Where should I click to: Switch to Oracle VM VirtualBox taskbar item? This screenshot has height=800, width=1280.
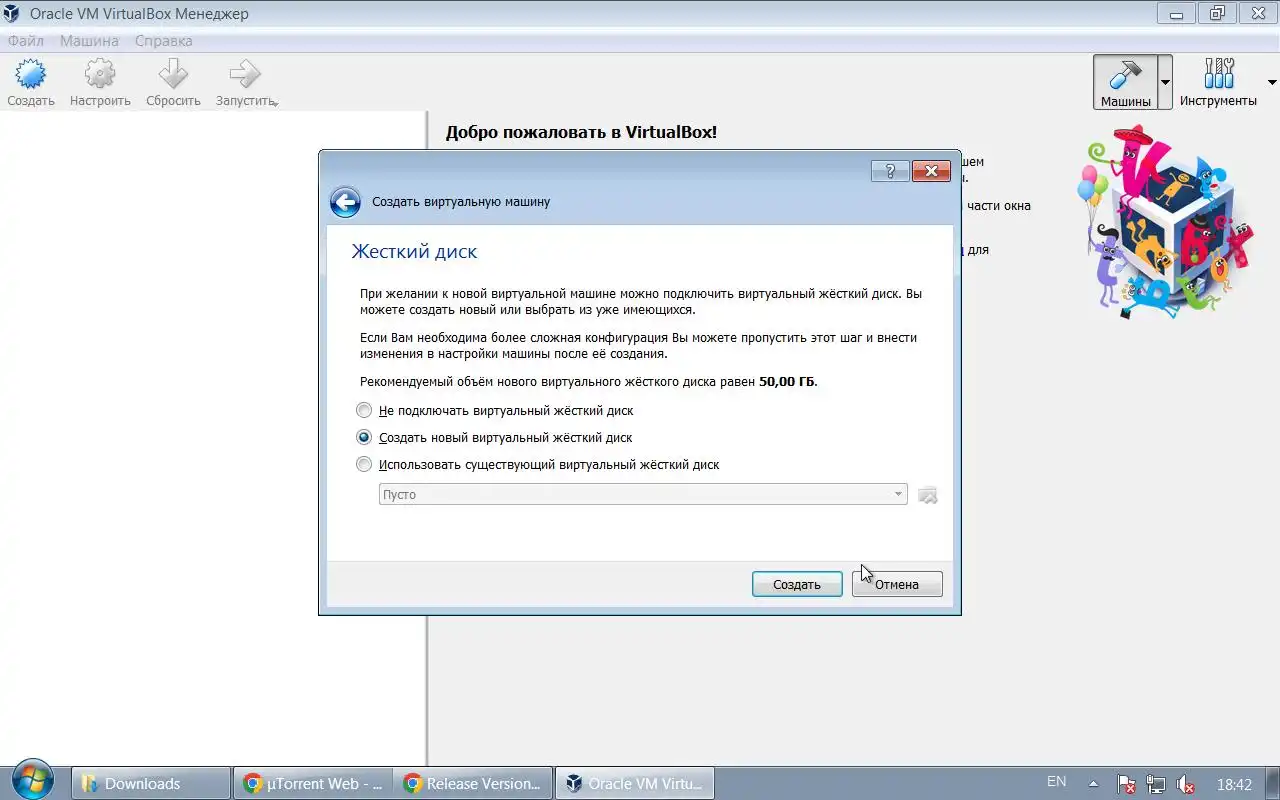pos(634,783)
